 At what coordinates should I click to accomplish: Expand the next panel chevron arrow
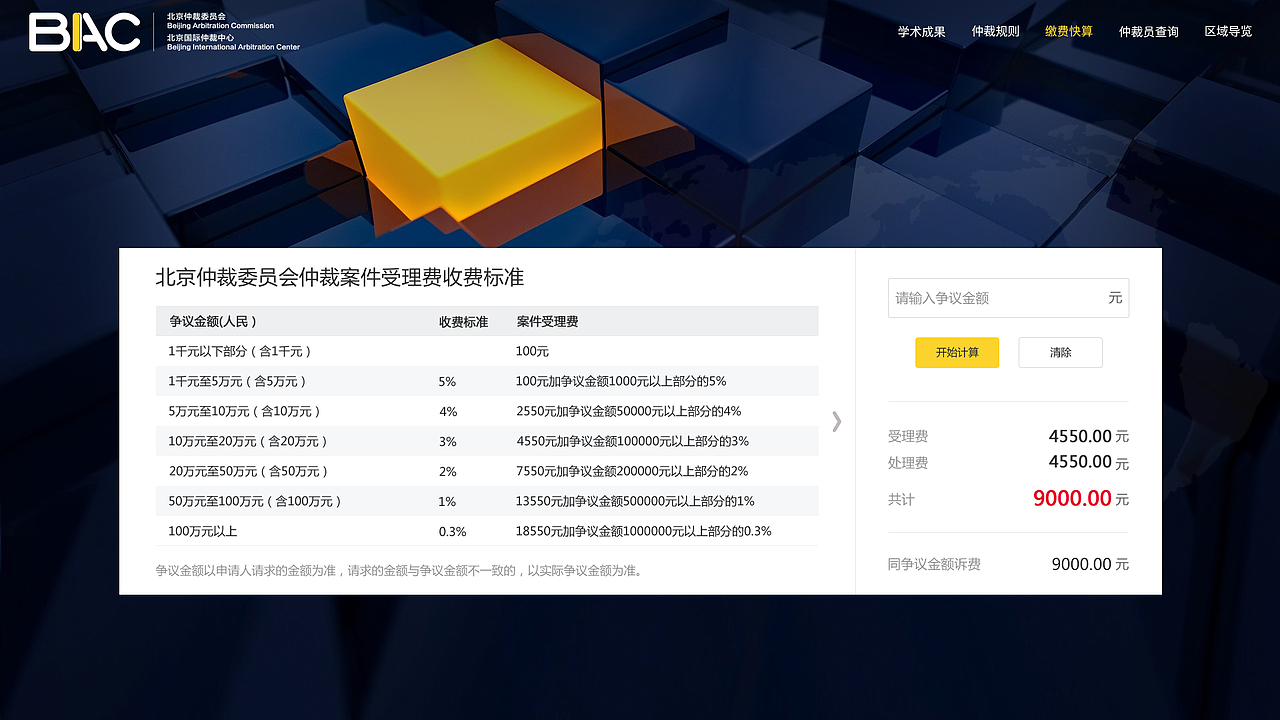[837, 421]
